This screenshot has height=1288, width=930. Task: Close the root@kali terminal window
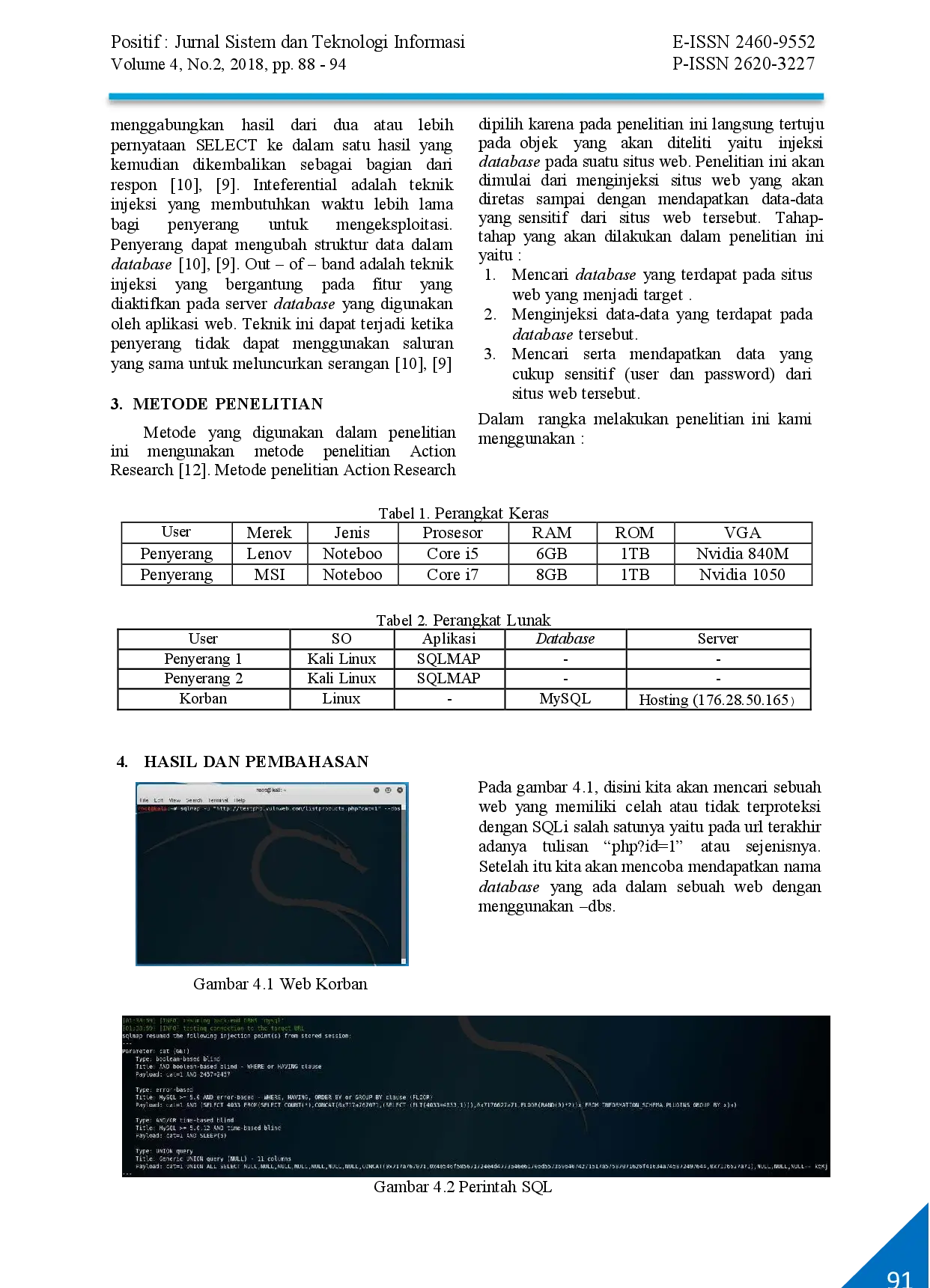coord(400,790)
